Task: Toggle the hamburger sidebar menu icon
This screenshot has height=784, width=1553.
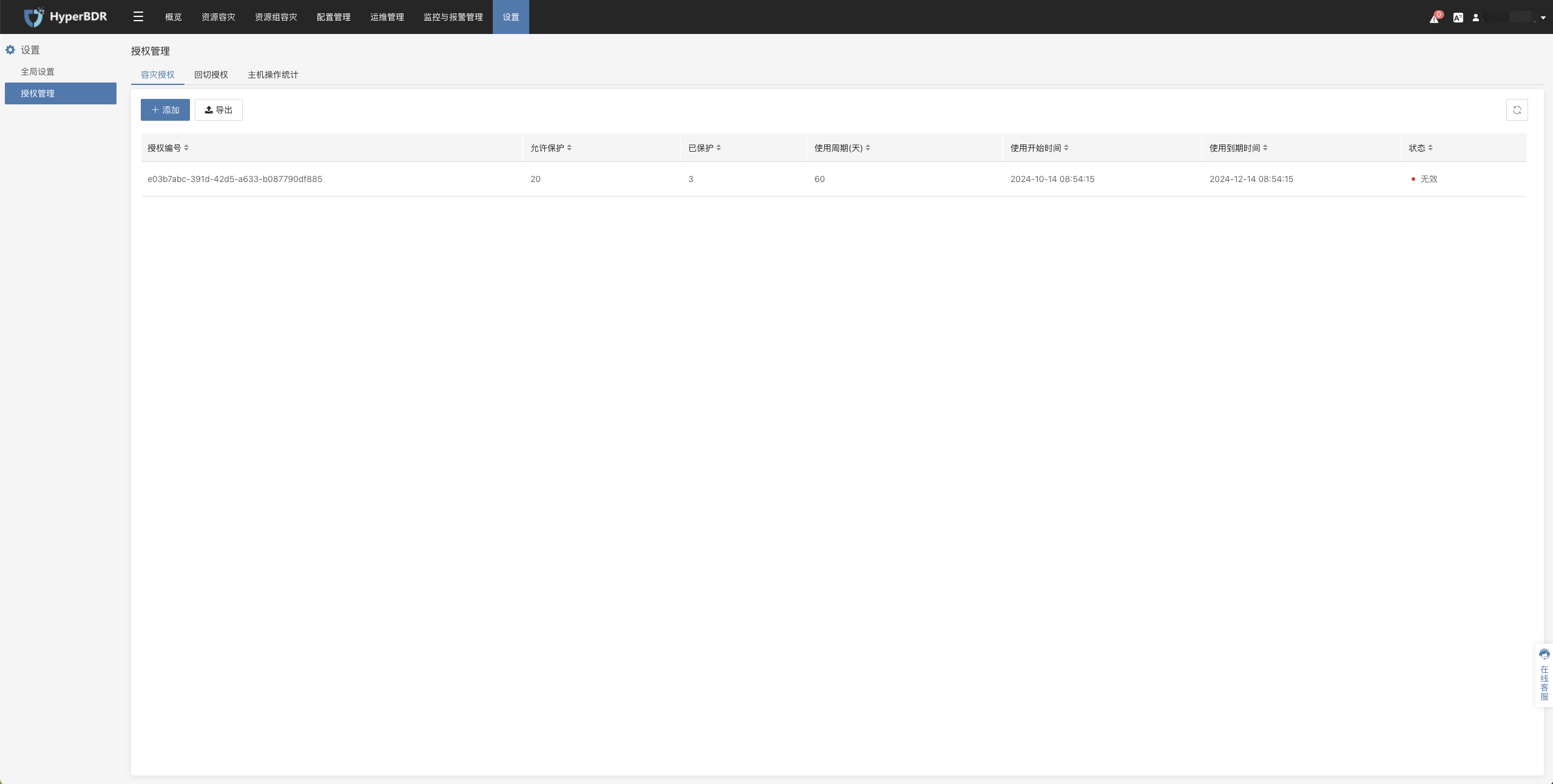Action: pyautogui.click(x=138, y=17)
